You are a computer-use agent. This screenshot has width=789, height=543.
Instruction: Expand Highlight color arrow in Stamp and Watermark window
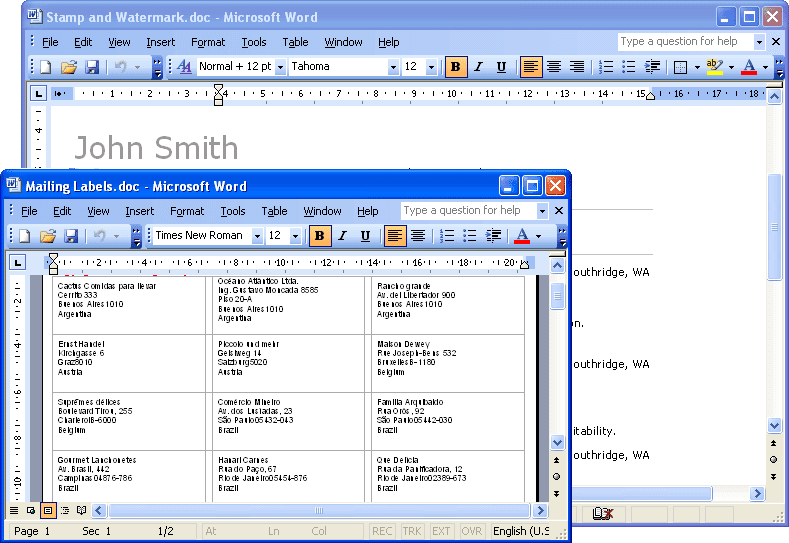(731, 67)
